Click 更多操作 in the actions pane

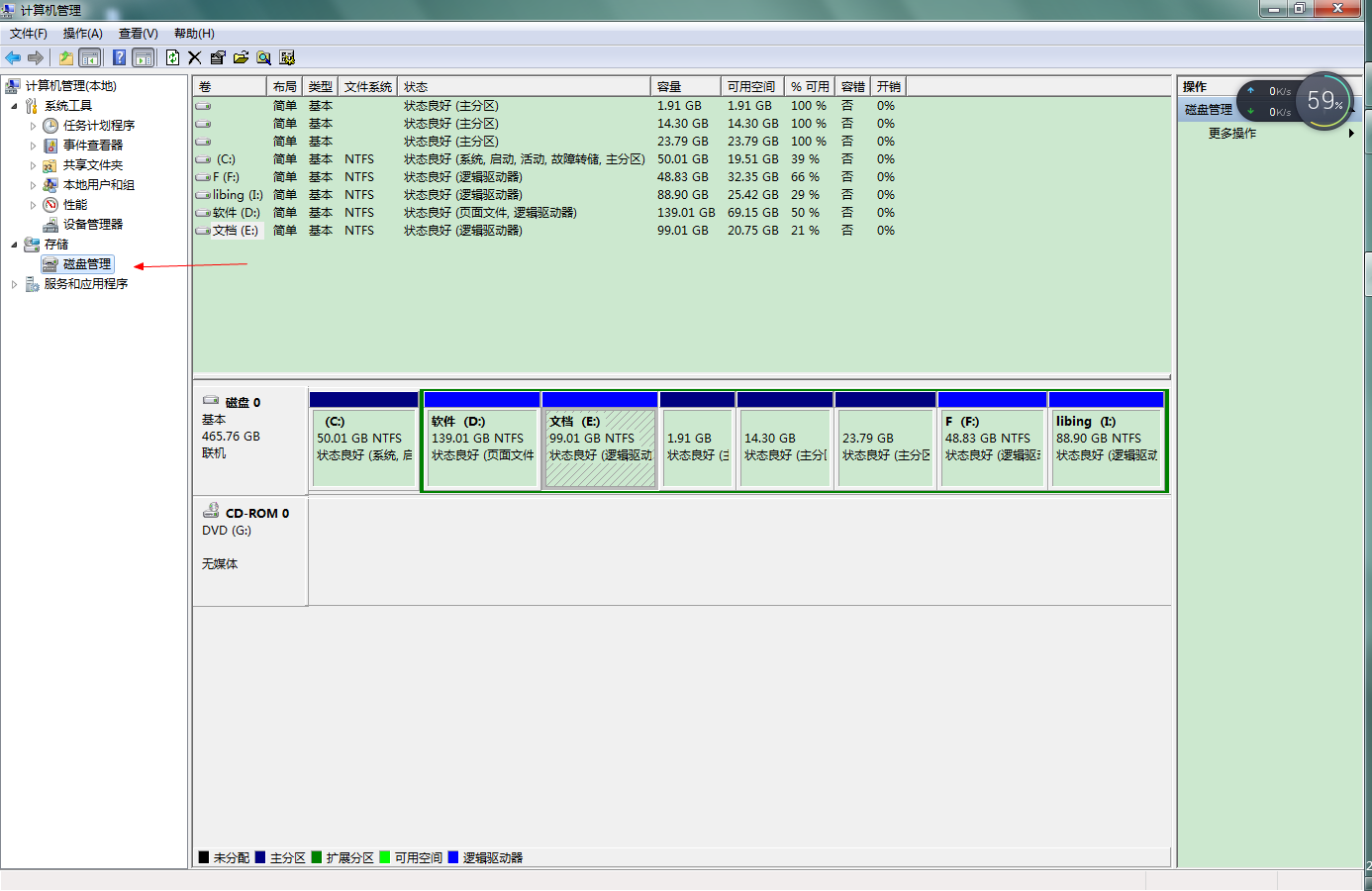click(1232, 133)
